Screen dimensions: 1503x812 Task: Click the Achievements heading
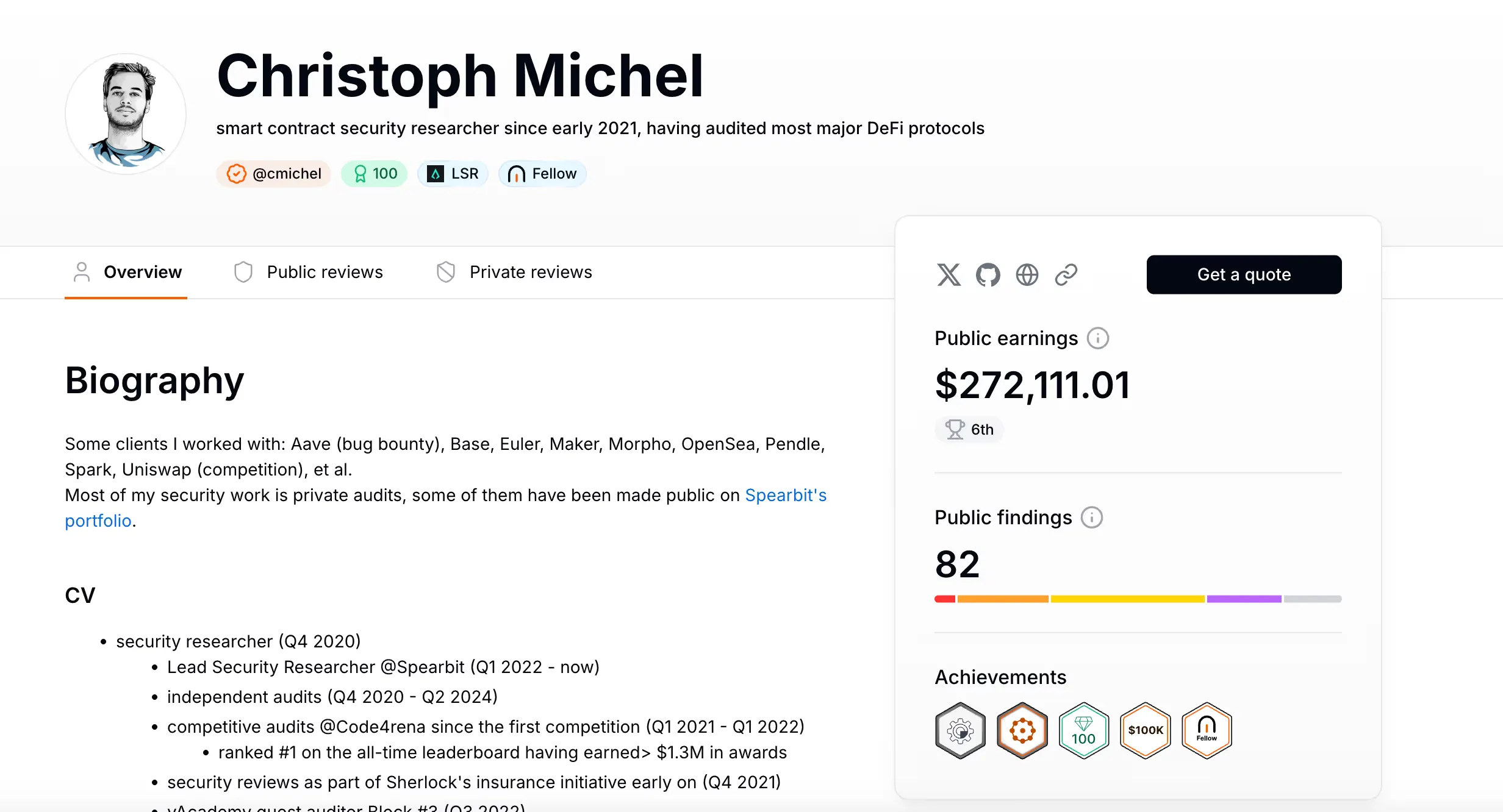1000,677
